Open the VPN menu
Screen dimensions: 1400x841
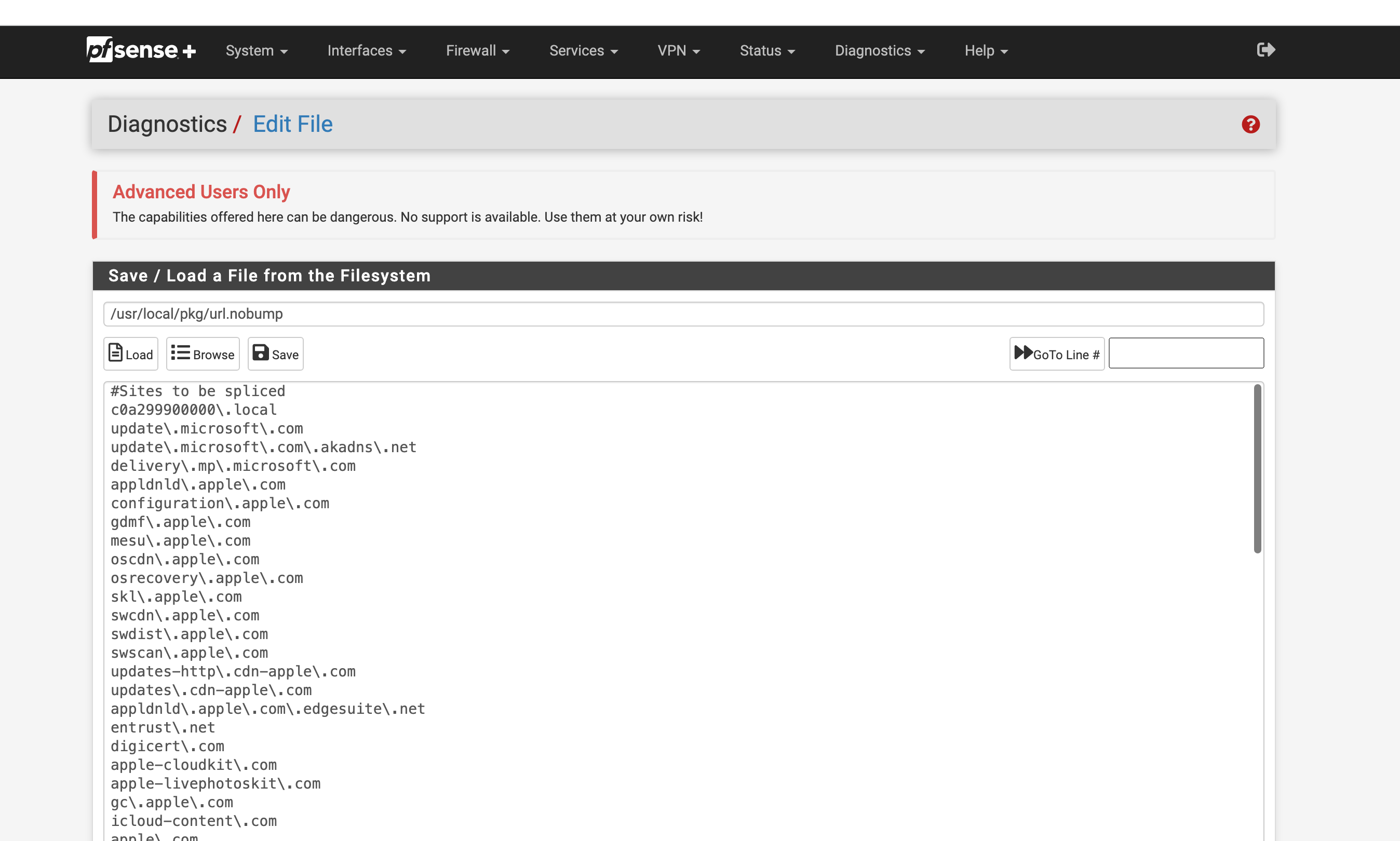tap(678, 51)
